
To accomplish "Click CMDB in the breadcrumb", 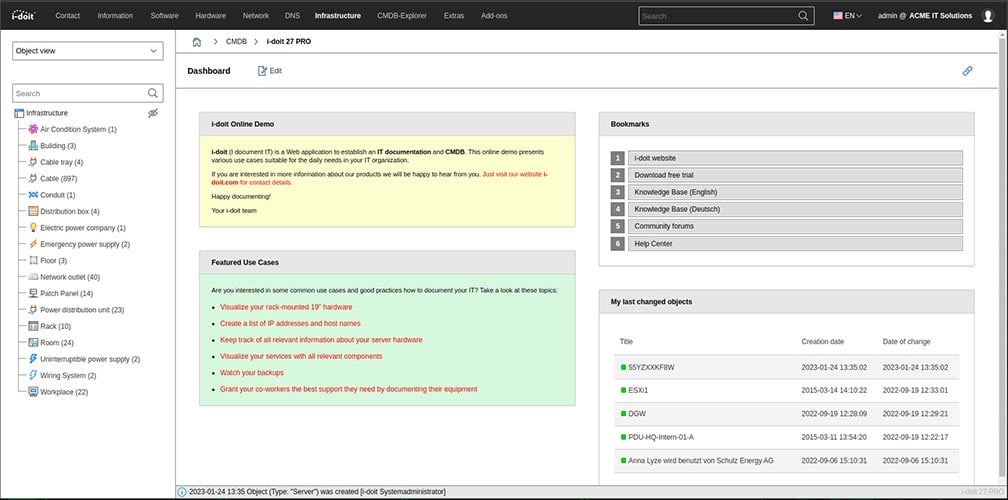I will point(236,42).
